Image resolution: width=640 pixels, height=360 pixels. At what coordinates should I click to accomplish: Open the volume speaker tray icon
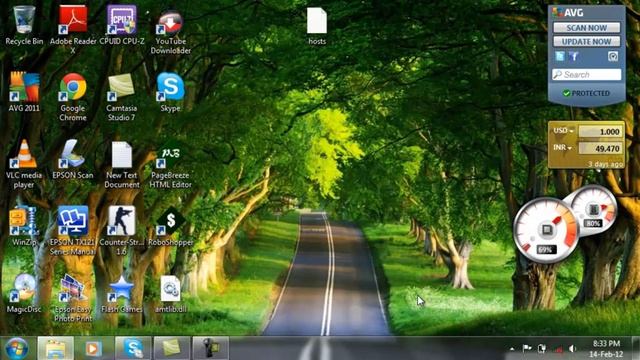click(572, 348)
